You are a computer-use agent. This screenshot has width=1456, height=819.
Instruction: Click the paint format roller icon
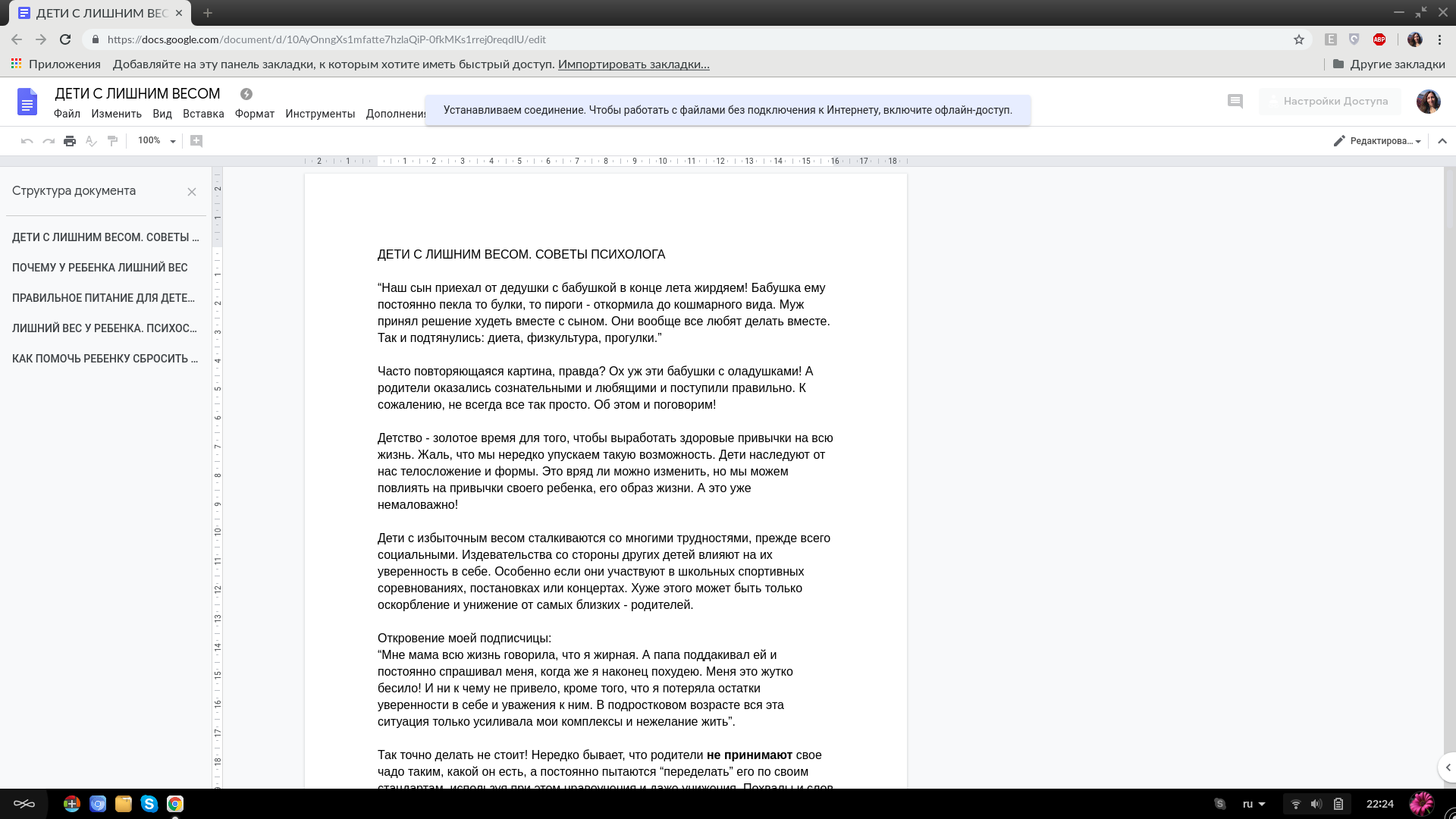point(112,141)
